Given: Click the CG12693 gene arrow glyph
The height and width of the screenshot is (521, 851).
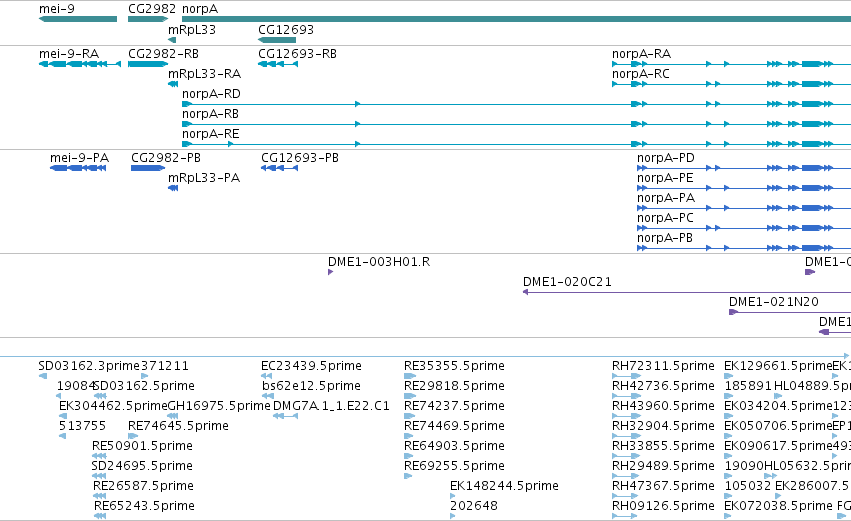Looking at the screenshot, I should [277, 40].
